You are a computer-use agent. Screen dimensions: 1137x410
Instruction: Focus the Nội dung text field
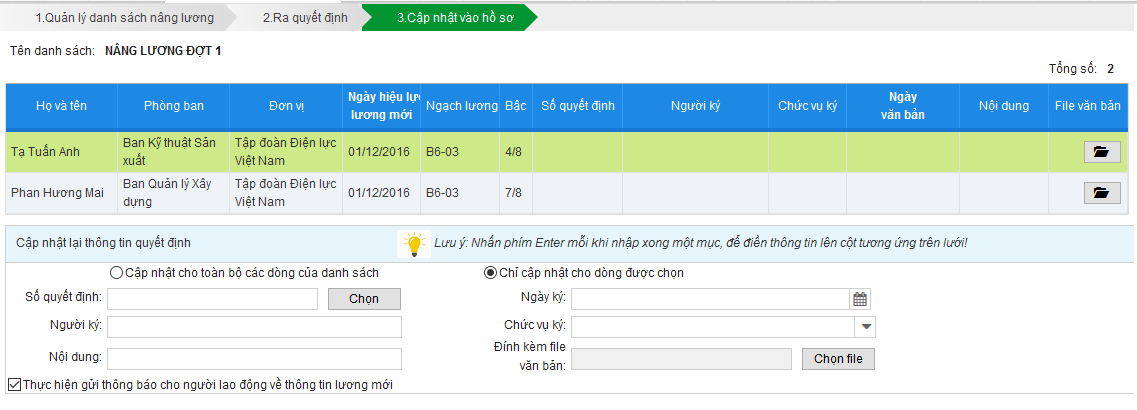[x=255, y=359]
